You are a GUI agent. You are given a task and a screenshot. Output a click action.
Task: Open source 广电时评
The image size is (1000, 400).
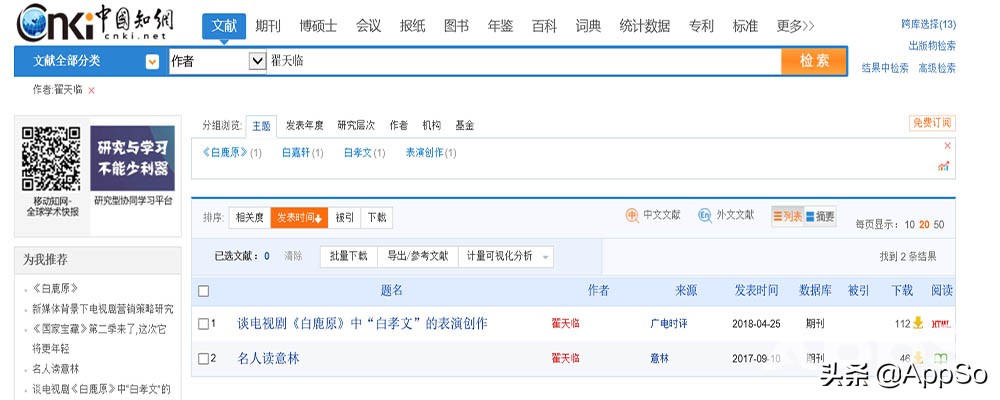[x=668, y=323]
